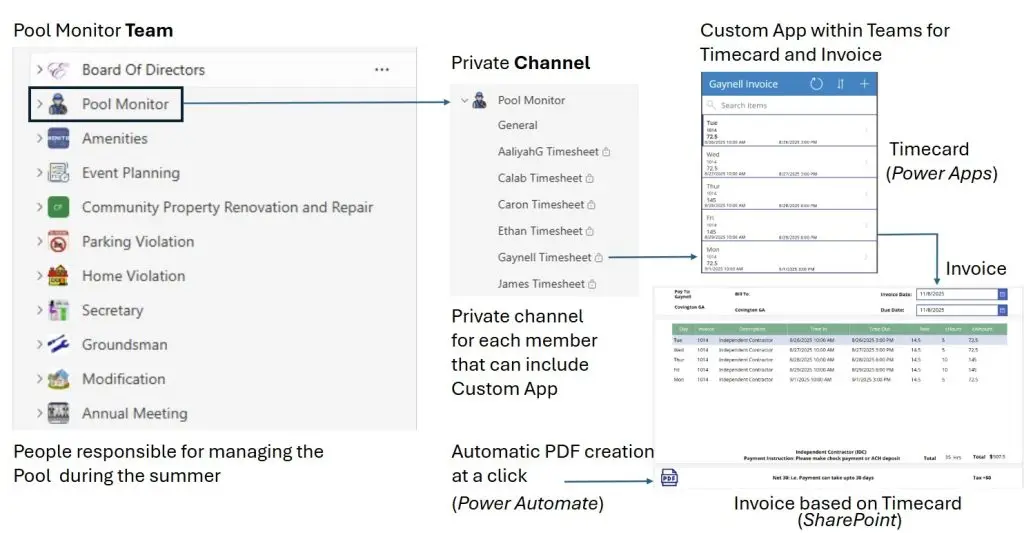Open the Thur timecard entry
Viewport: 1024px width, 533px height.
pos(789,194)
